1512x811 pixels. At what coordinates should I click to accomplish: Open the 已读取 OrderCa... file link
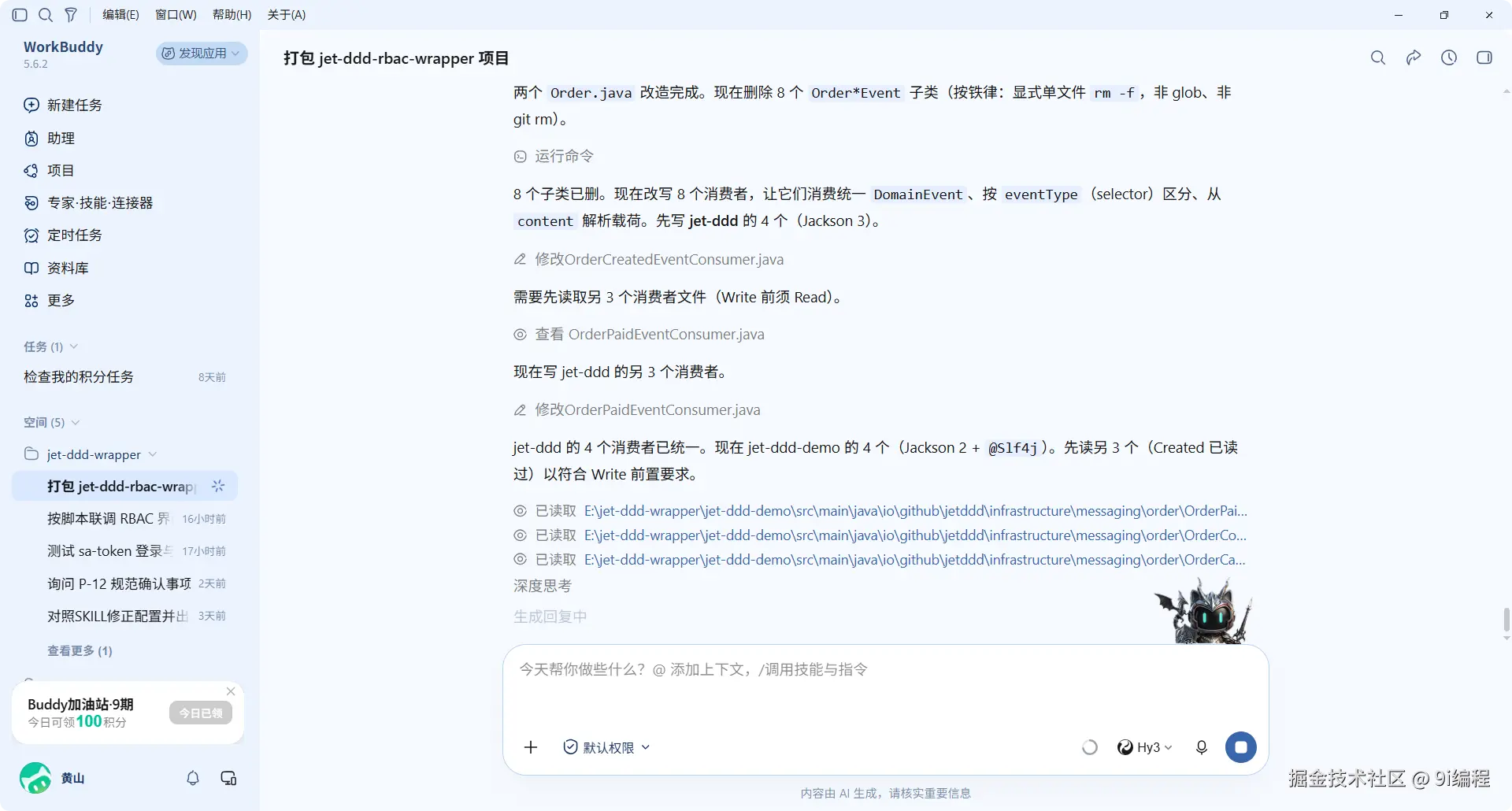(x=916, y=559)
